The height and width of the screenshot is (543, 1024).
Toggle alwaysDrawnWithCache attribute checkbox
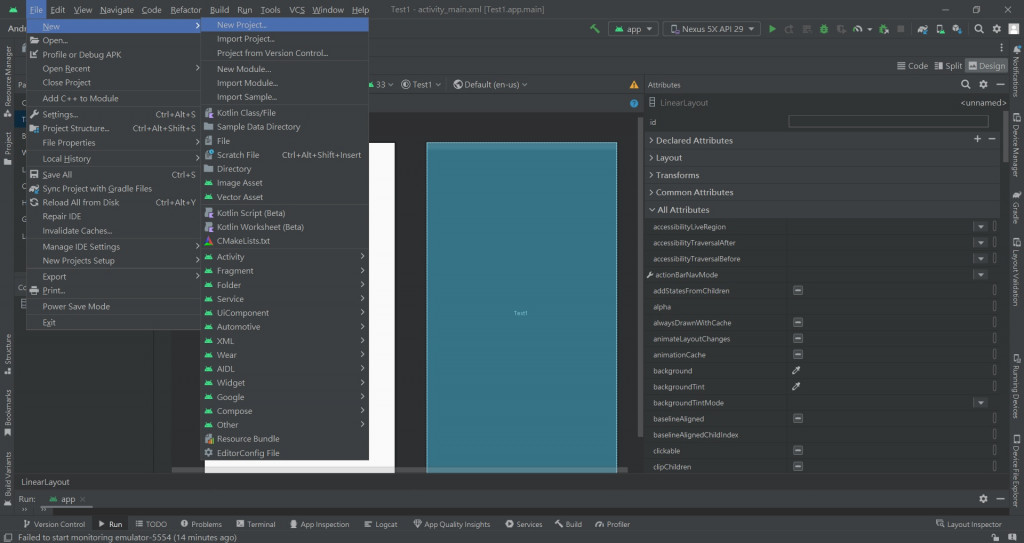coord(797,323)
